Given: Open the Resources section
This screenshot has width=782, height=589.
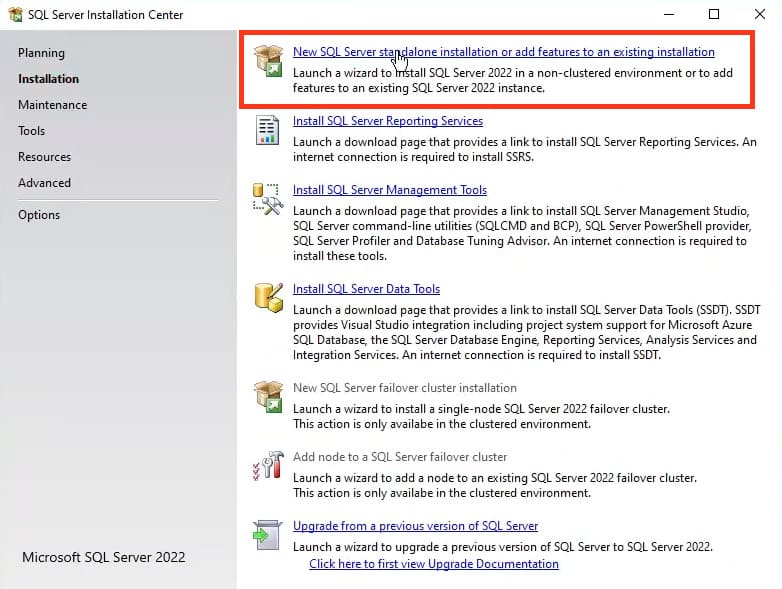Looking at the screenshot, I should 44,157.
